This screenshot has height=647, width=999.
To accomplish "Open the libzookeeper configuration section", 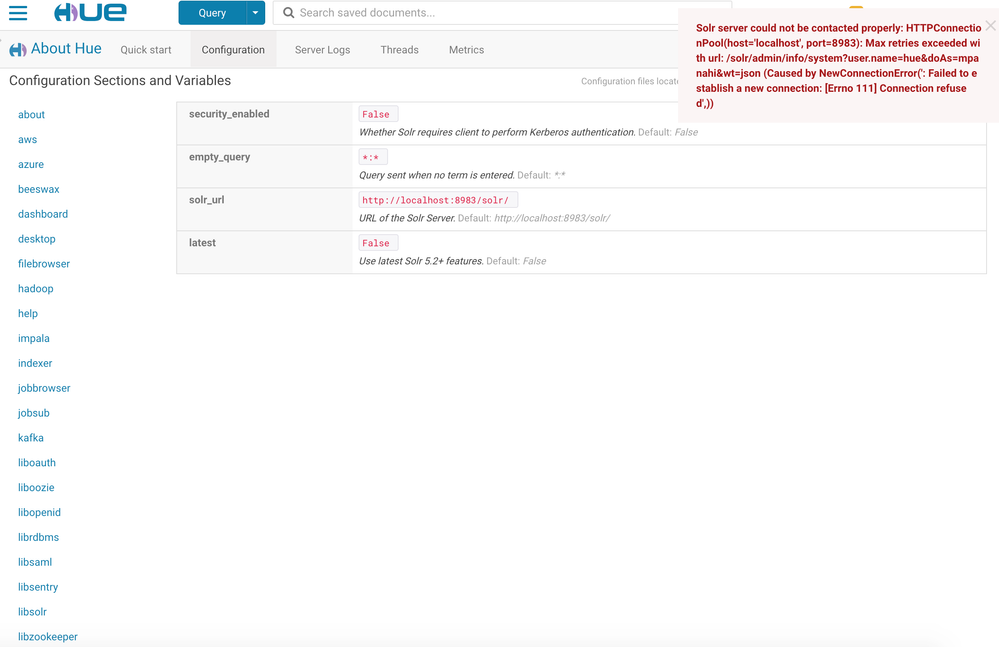I will [47, 636].
